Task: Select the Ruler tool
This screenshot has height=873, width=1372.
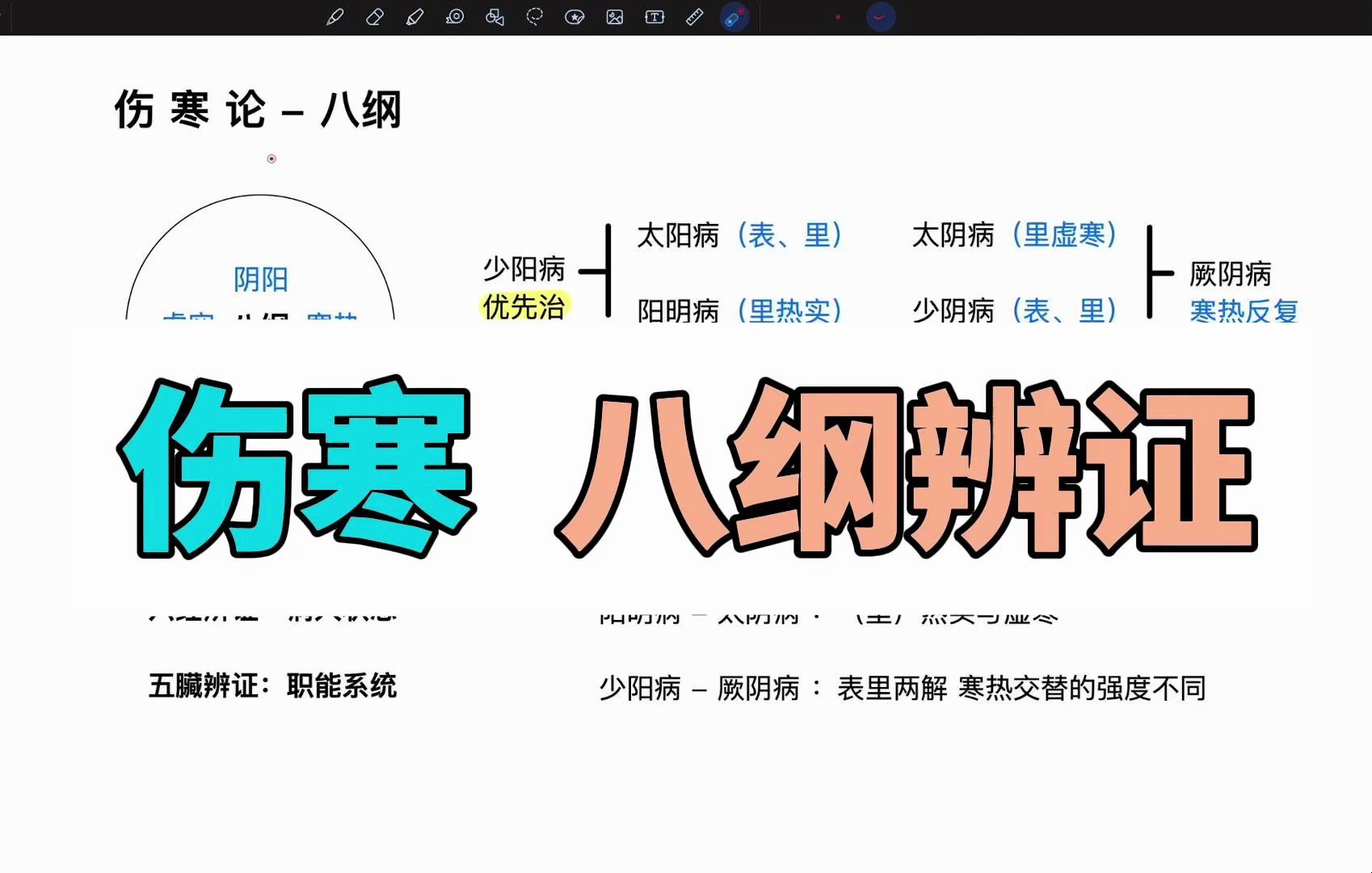Action: [x=695, y=17]
